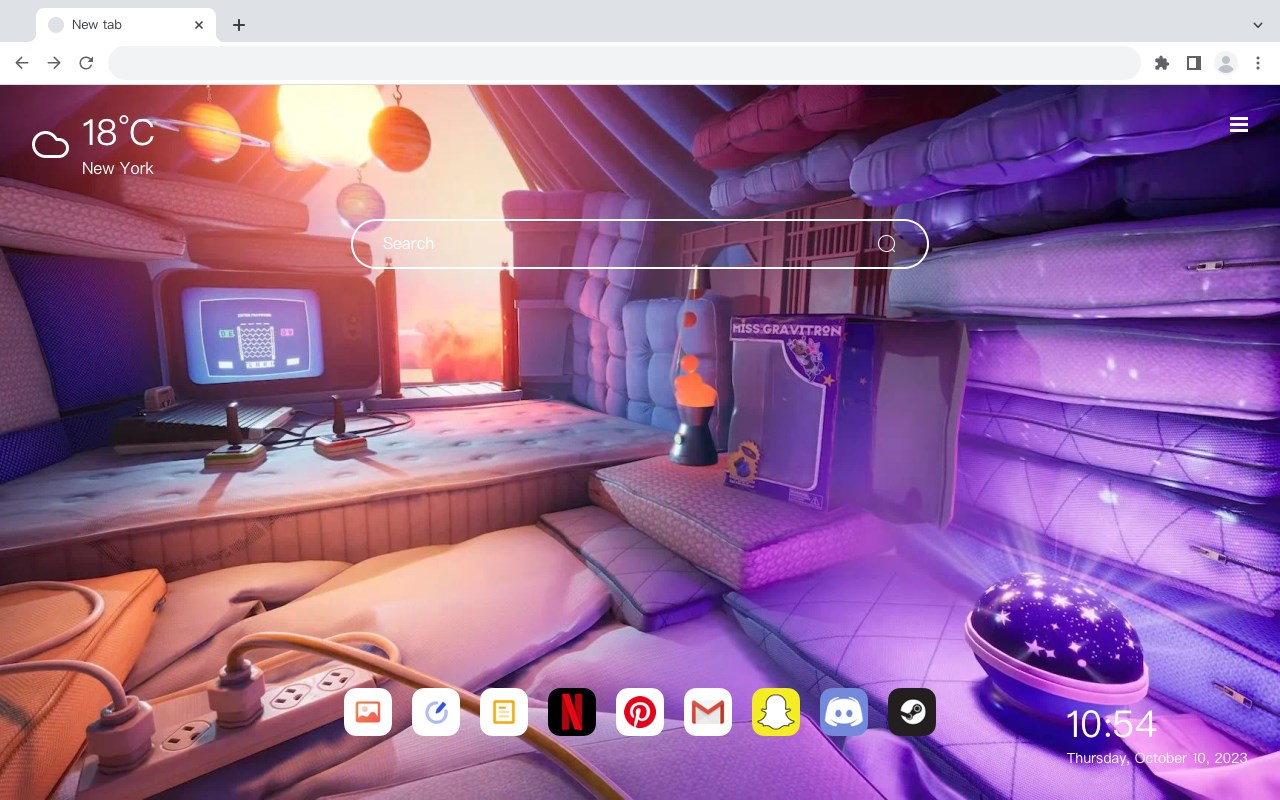Click the Thursday, October 10, 2023 date
Viewport: 1280px width, 800px height.
tap(1157, 758)
